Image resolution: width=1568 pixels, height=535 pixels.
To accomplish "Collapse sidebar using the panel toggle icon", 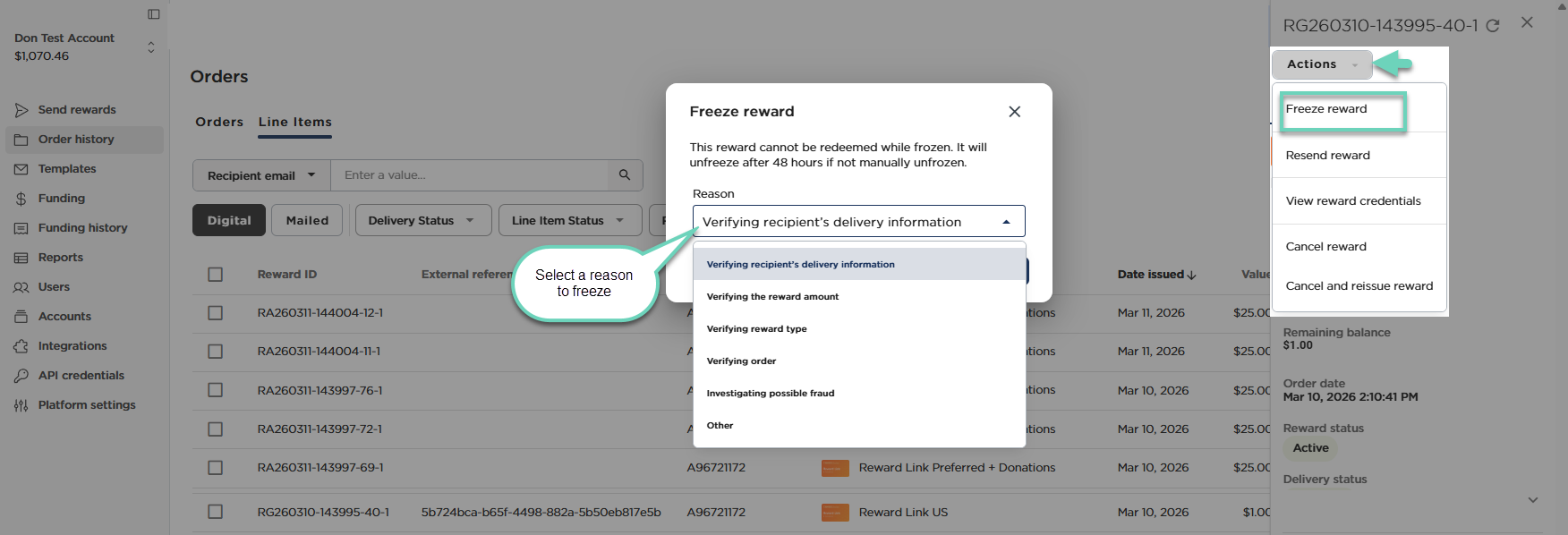I will [x=154, y=14].
